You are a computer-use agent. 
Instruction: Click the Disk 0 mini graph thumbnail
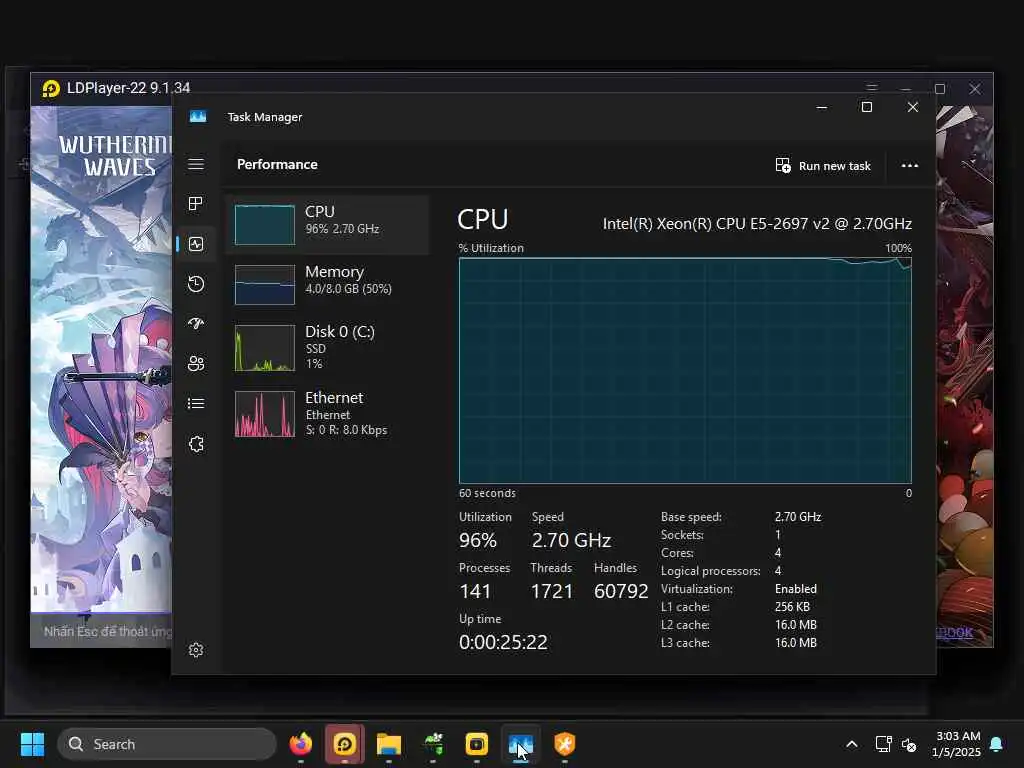[x=264, y=347]
